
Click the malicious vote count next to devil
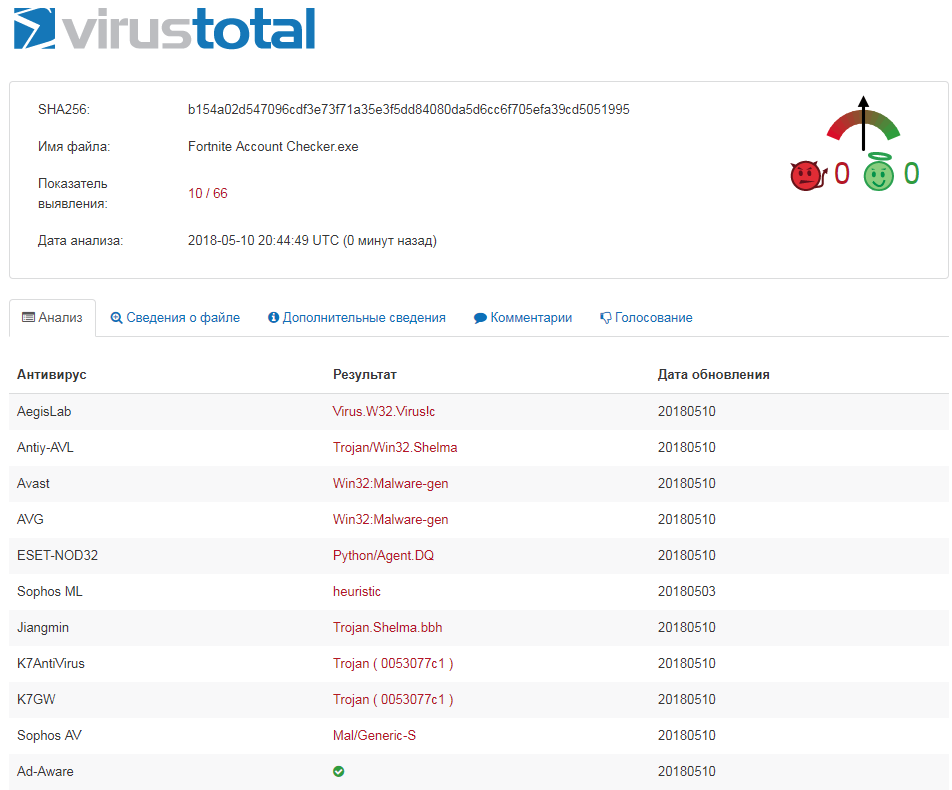pos(842,174)
